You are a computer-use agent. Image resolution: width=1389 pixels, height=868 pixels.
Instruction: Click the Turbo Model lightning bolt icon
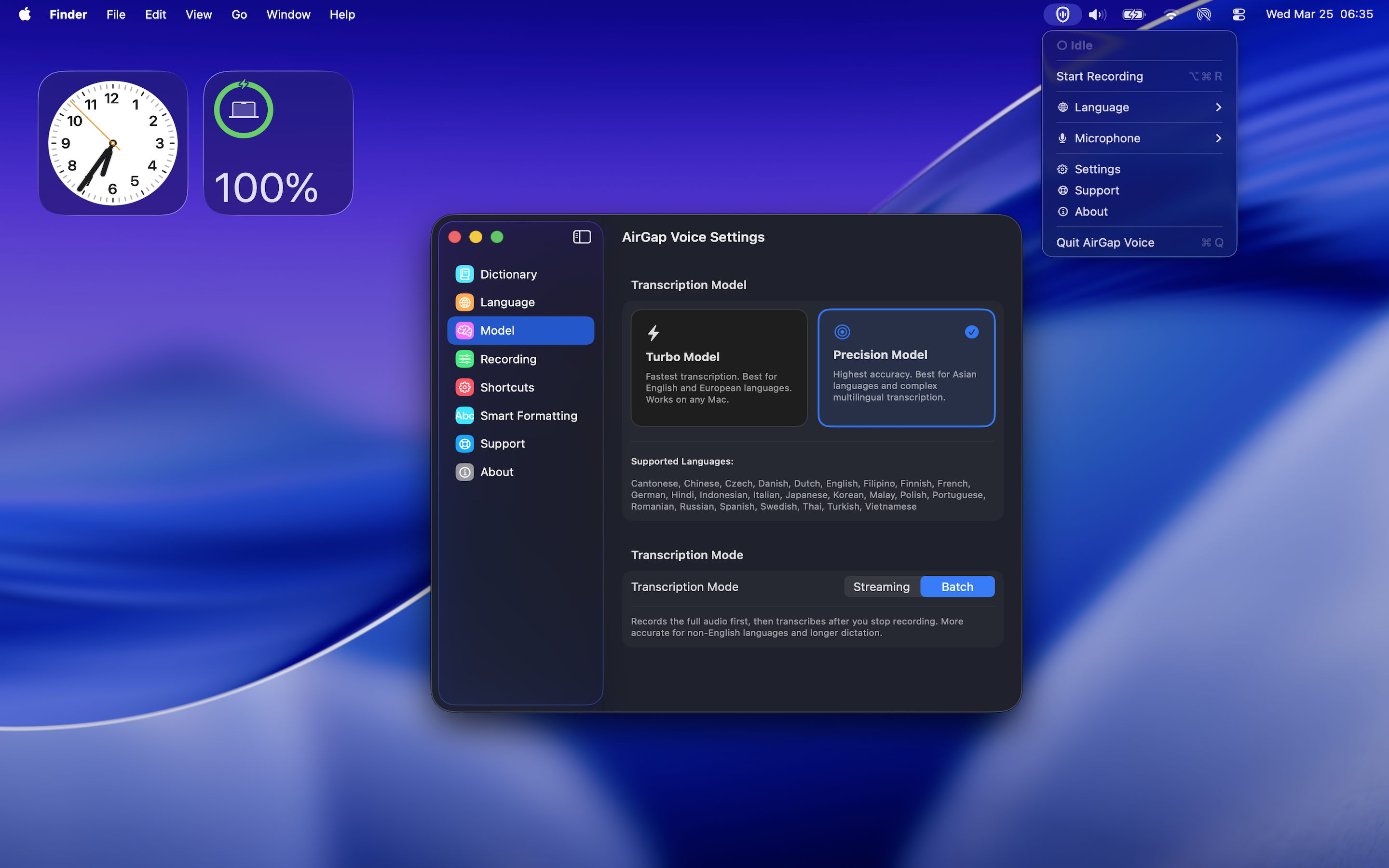coord(653,333)
